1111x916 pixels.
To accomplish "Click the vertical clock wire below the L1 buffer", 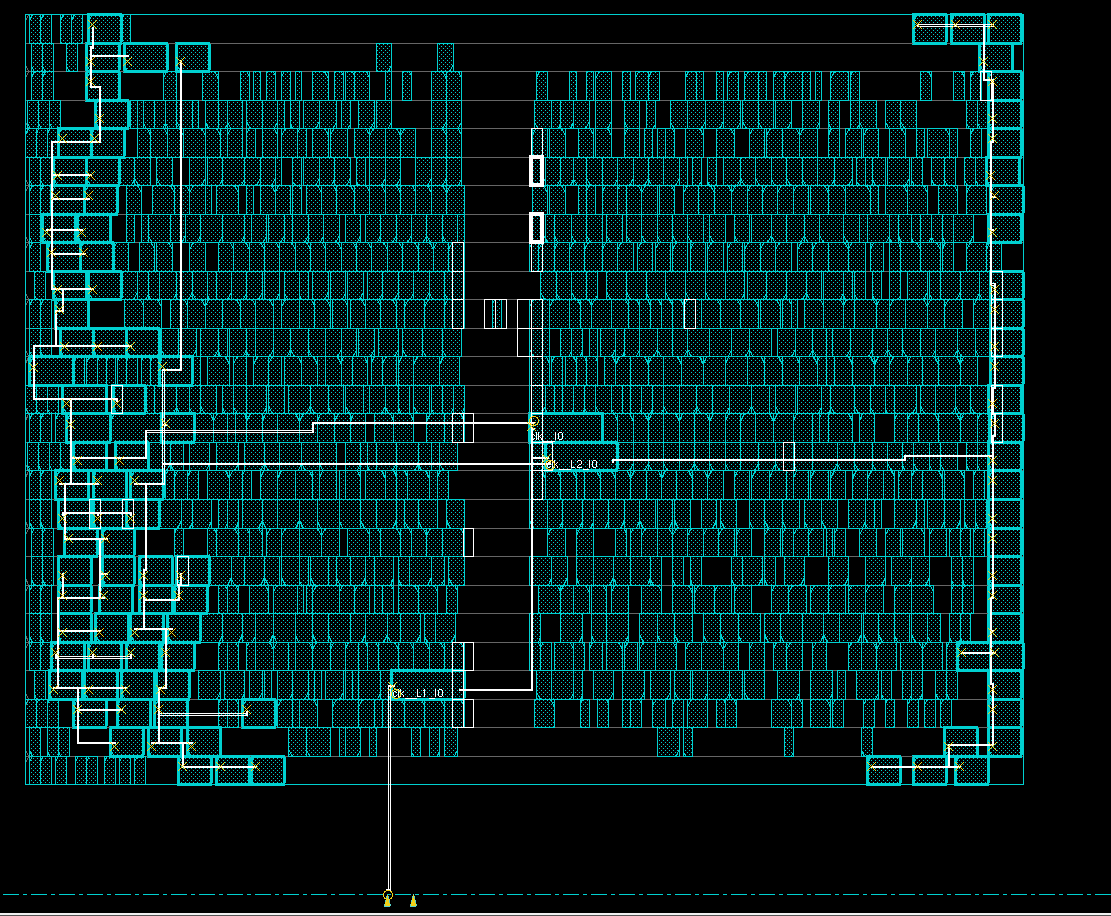I will coord(389,800).
